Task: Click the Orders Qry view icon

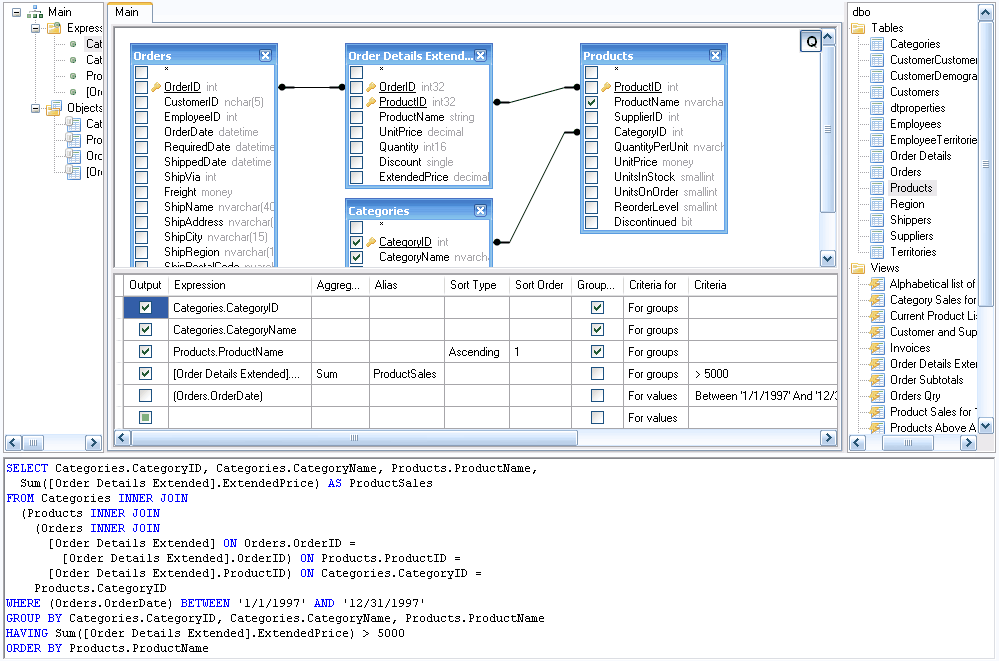Action: pos(877,396)
